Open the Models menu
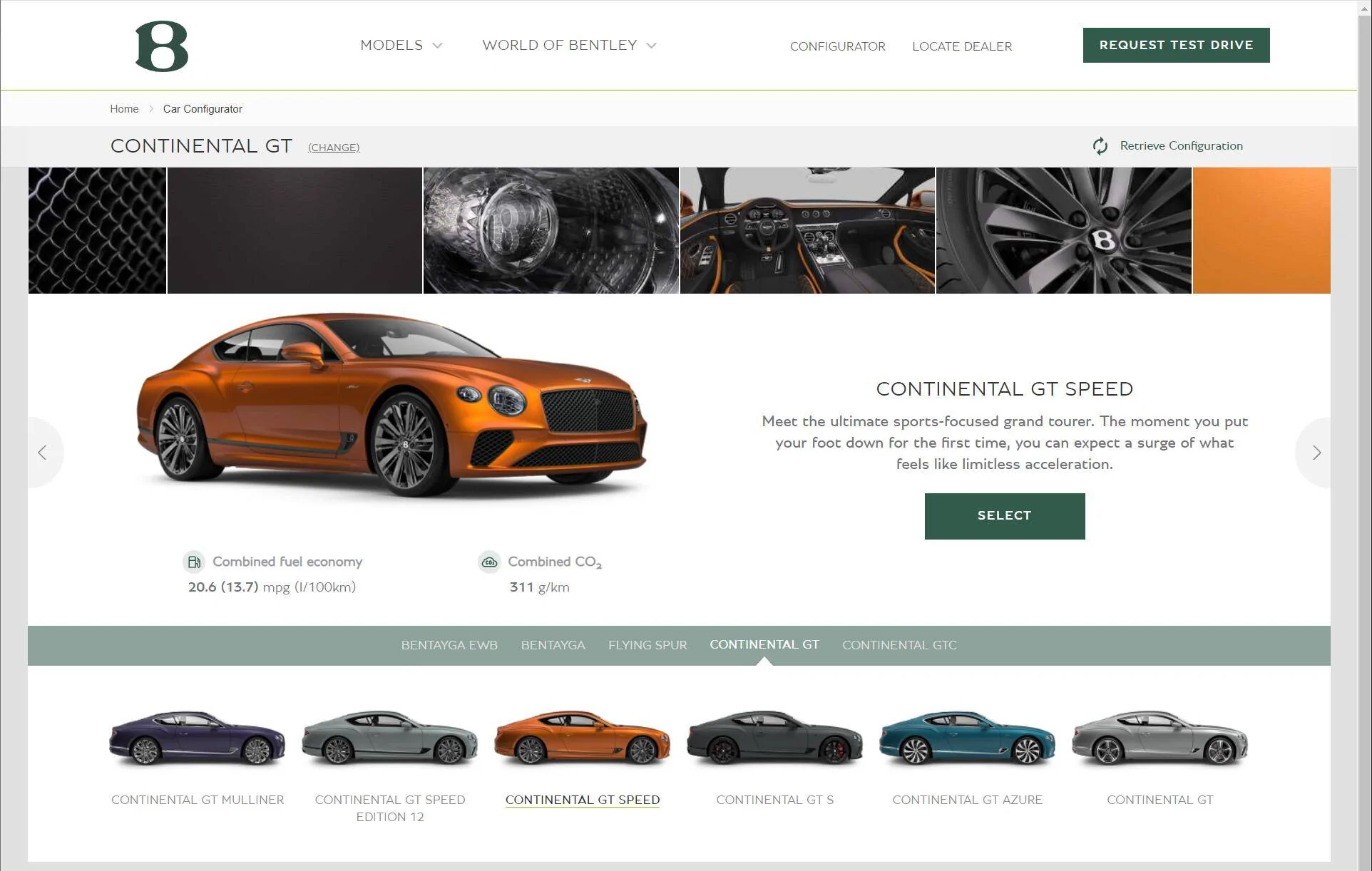Image resolution: width=1372 pixels, height=871 pixels. point(391,45)
